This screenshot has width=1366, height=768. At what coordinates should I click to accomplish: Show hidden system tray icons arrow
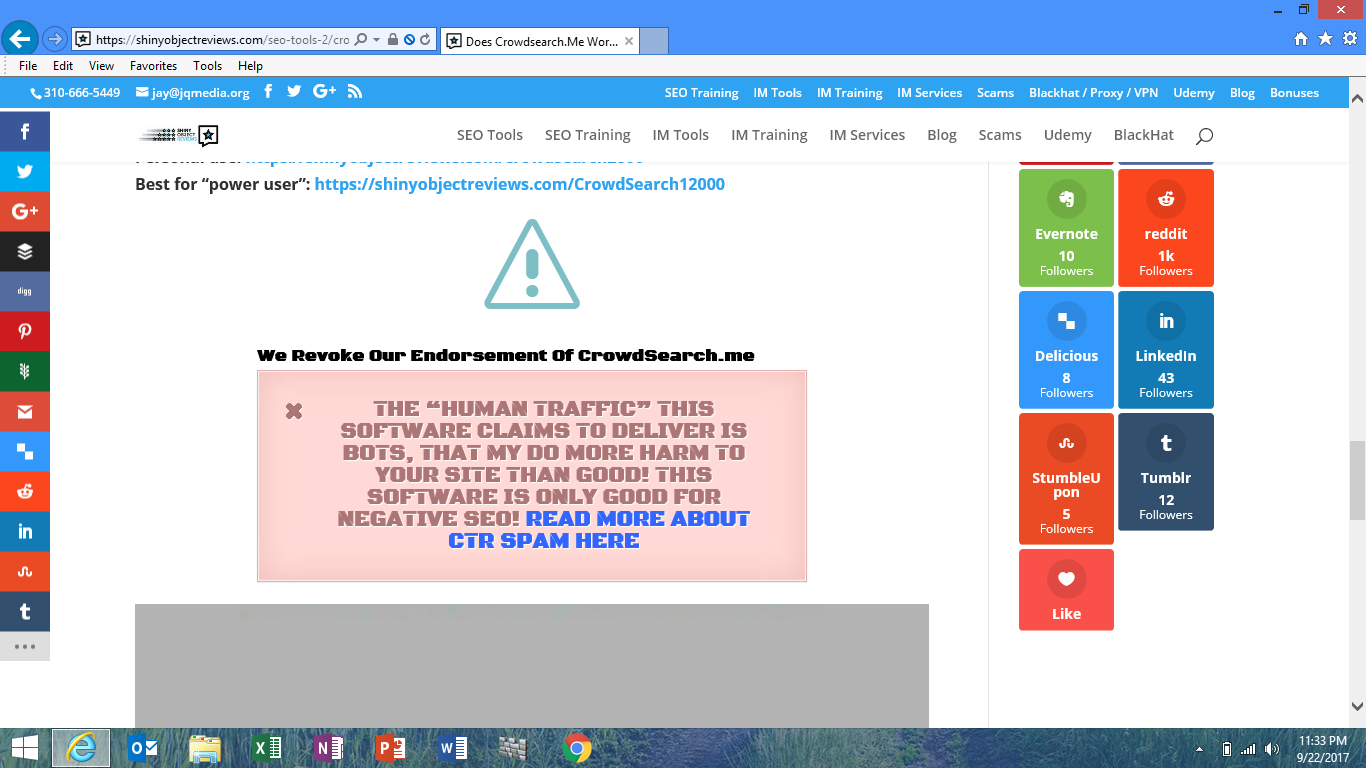(1200, 749)
